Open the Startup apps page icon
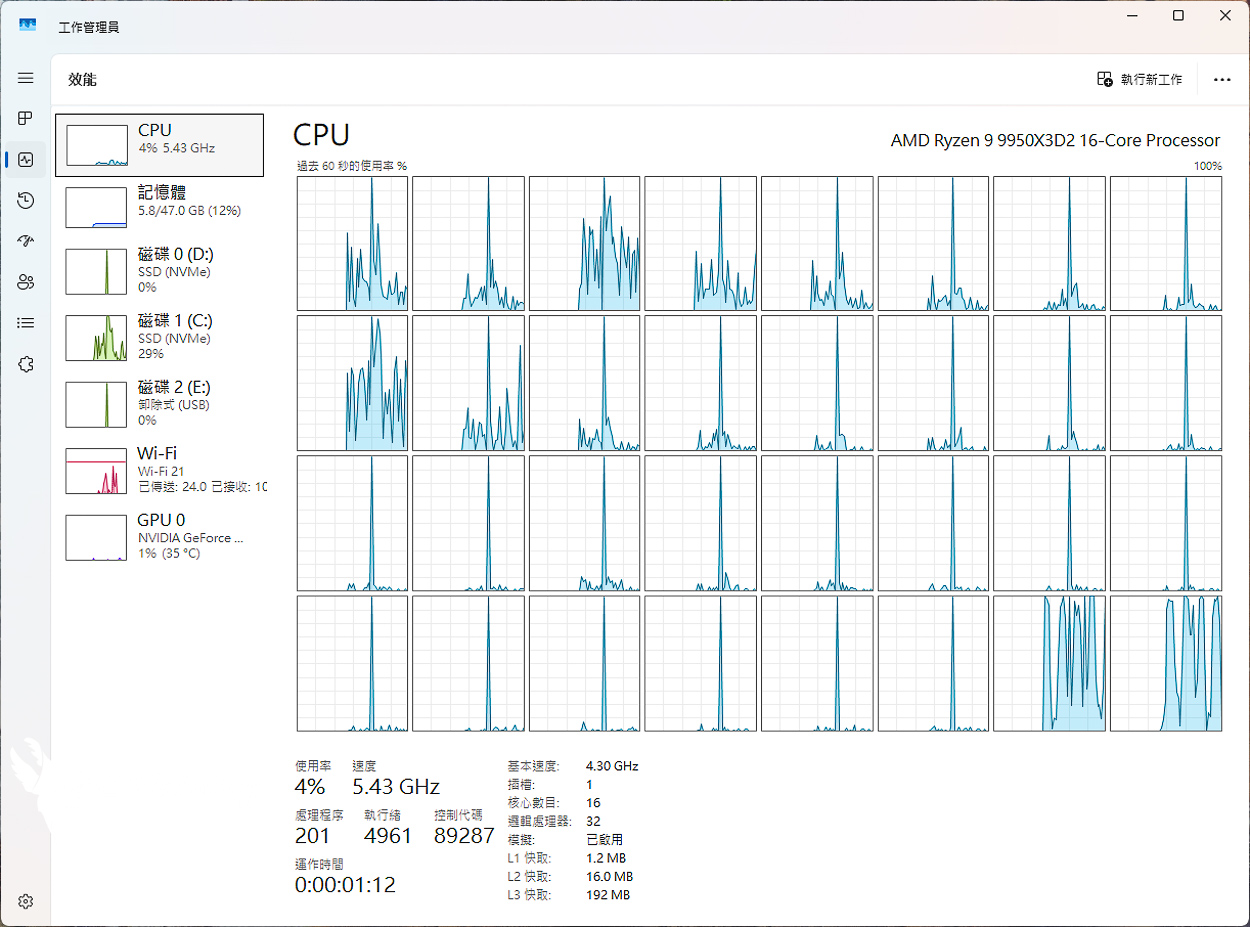 [x=26, y=241]
